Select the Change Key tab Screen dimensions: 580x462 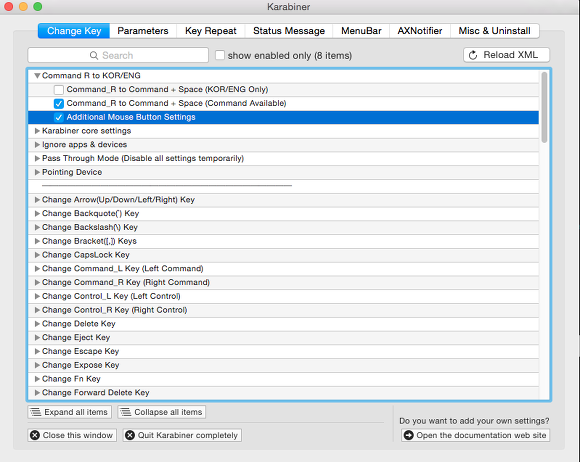(x=74, y=31)
